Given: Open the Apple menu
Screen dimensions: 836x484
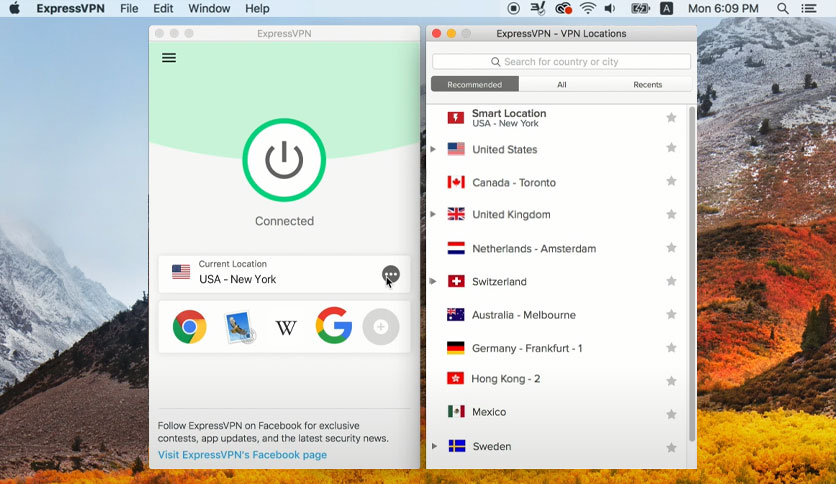Looking at the screenshot, I should 14,8.
